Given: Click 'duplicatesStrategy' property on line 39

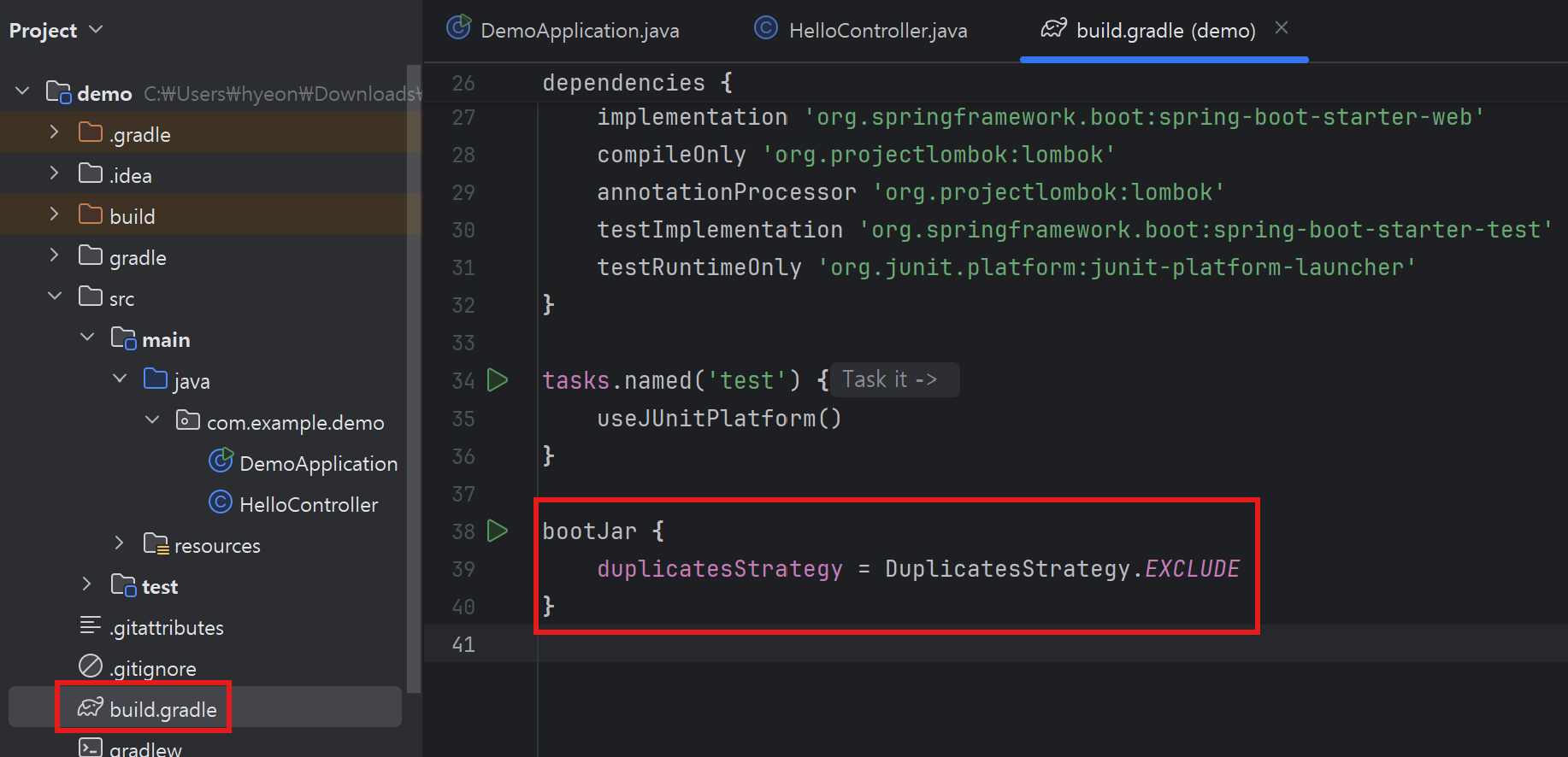Looking at the screenshot, I should point(720,568).
